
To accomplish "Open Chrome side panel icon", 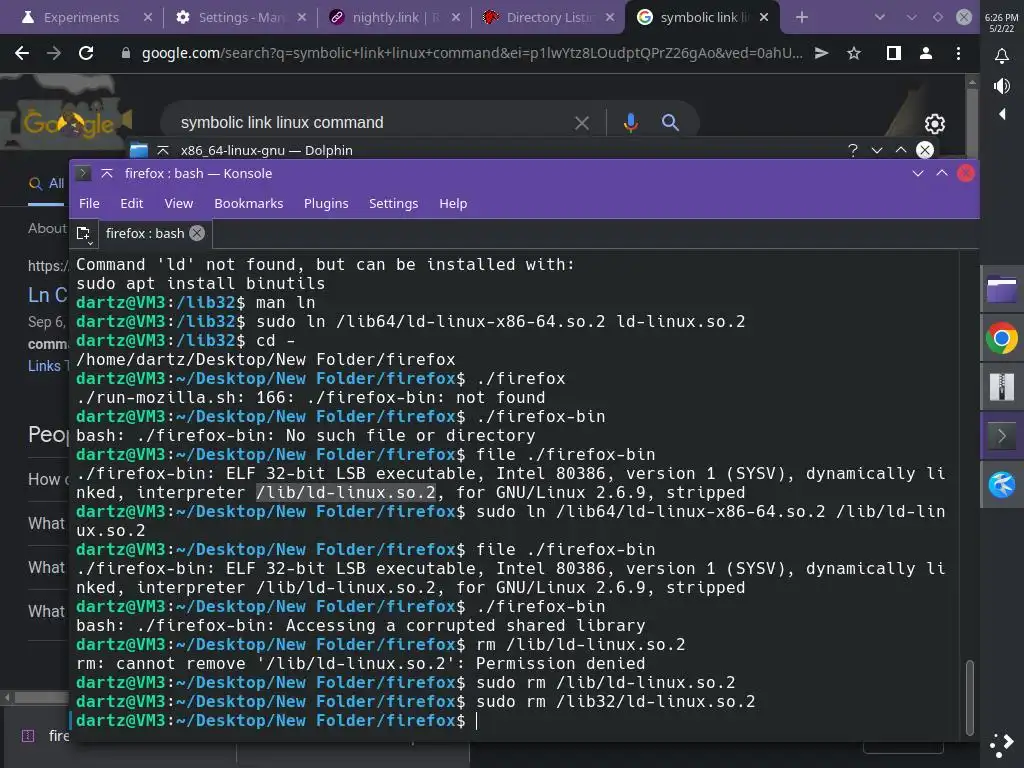I will (x=893, y=53).
